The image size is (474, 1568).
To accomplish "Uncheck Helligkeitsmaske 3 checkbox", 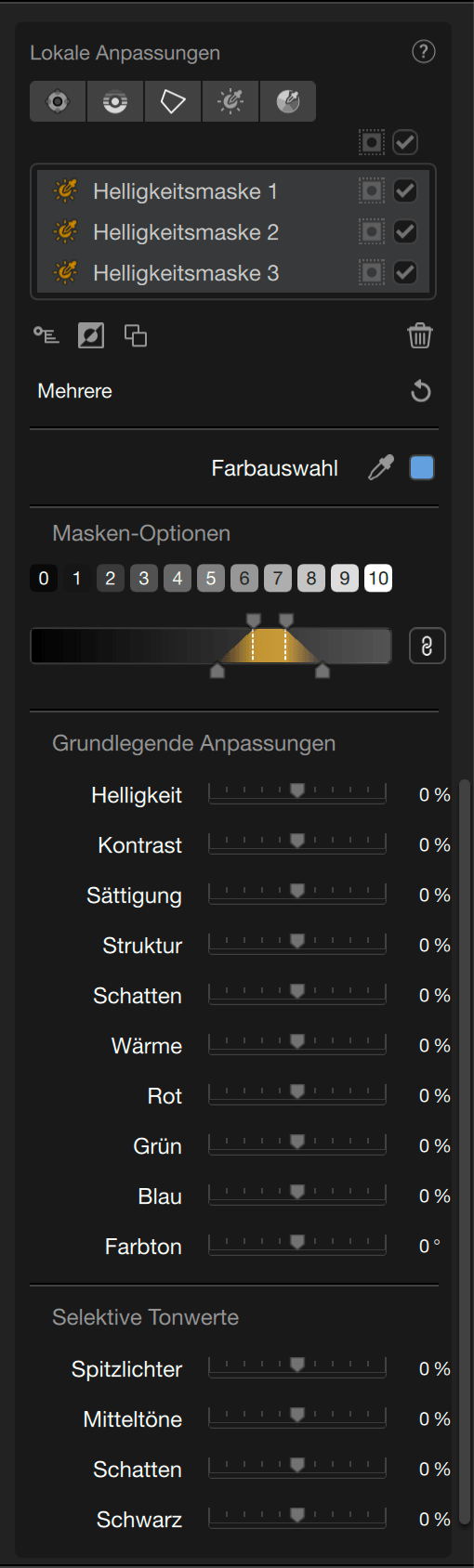I will click(x=405, y=273).
